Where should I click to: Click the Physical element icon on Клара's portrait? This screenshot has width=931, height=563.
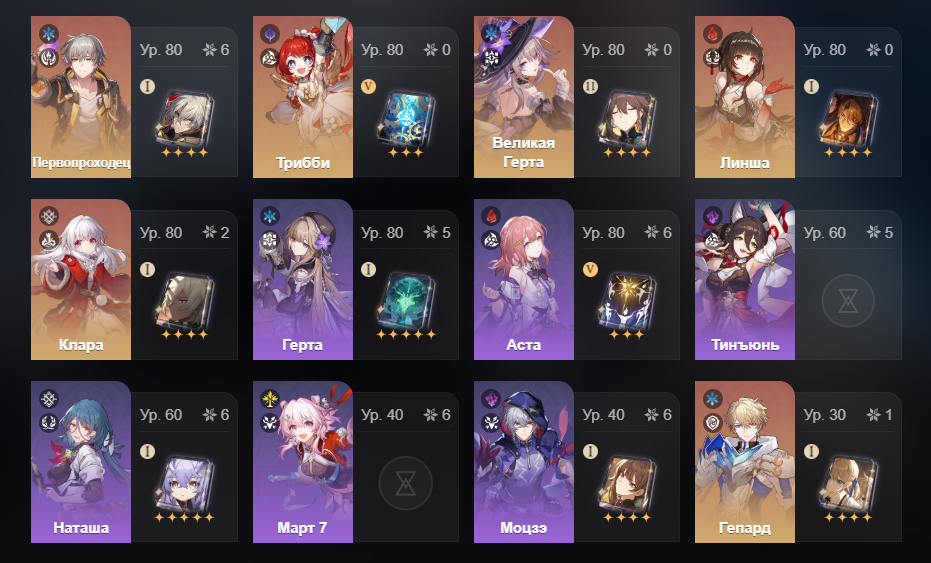pyautogui.click(x=49, y=216)
